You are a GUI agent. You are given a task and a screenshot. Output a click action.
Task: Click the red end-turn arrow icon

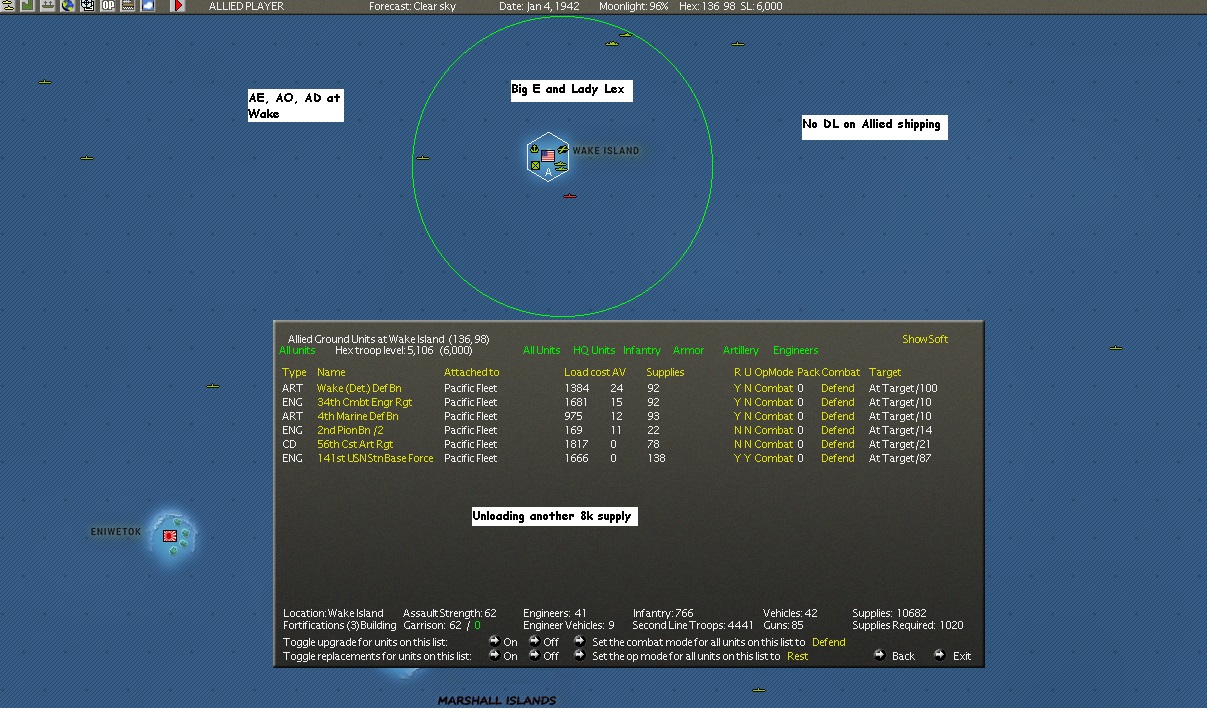pos(179,5)
